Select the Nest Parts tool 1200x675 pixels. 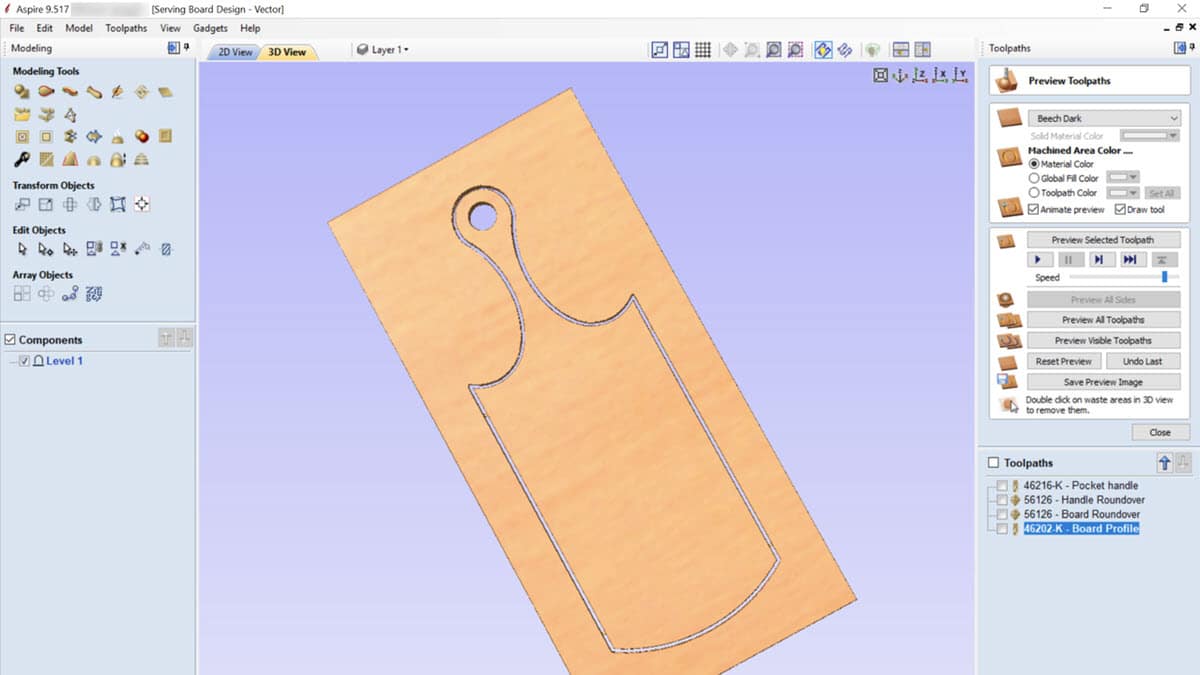[x=94, y=293]
